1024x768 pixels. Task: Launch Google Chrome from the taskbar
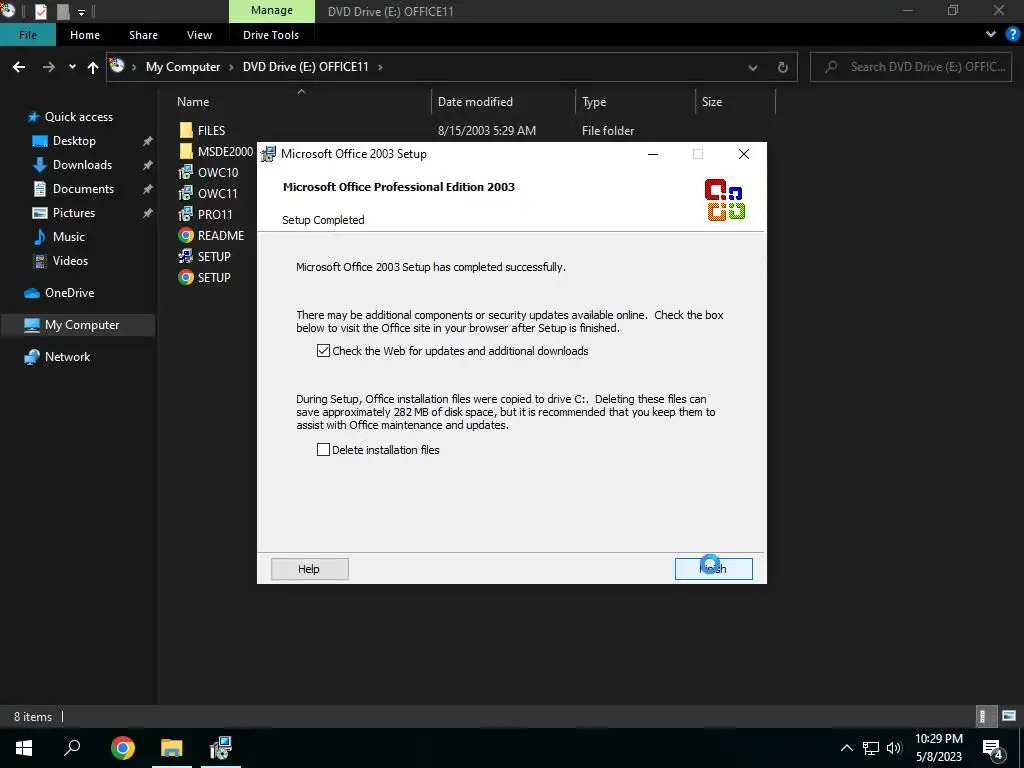tap(122, 747)
